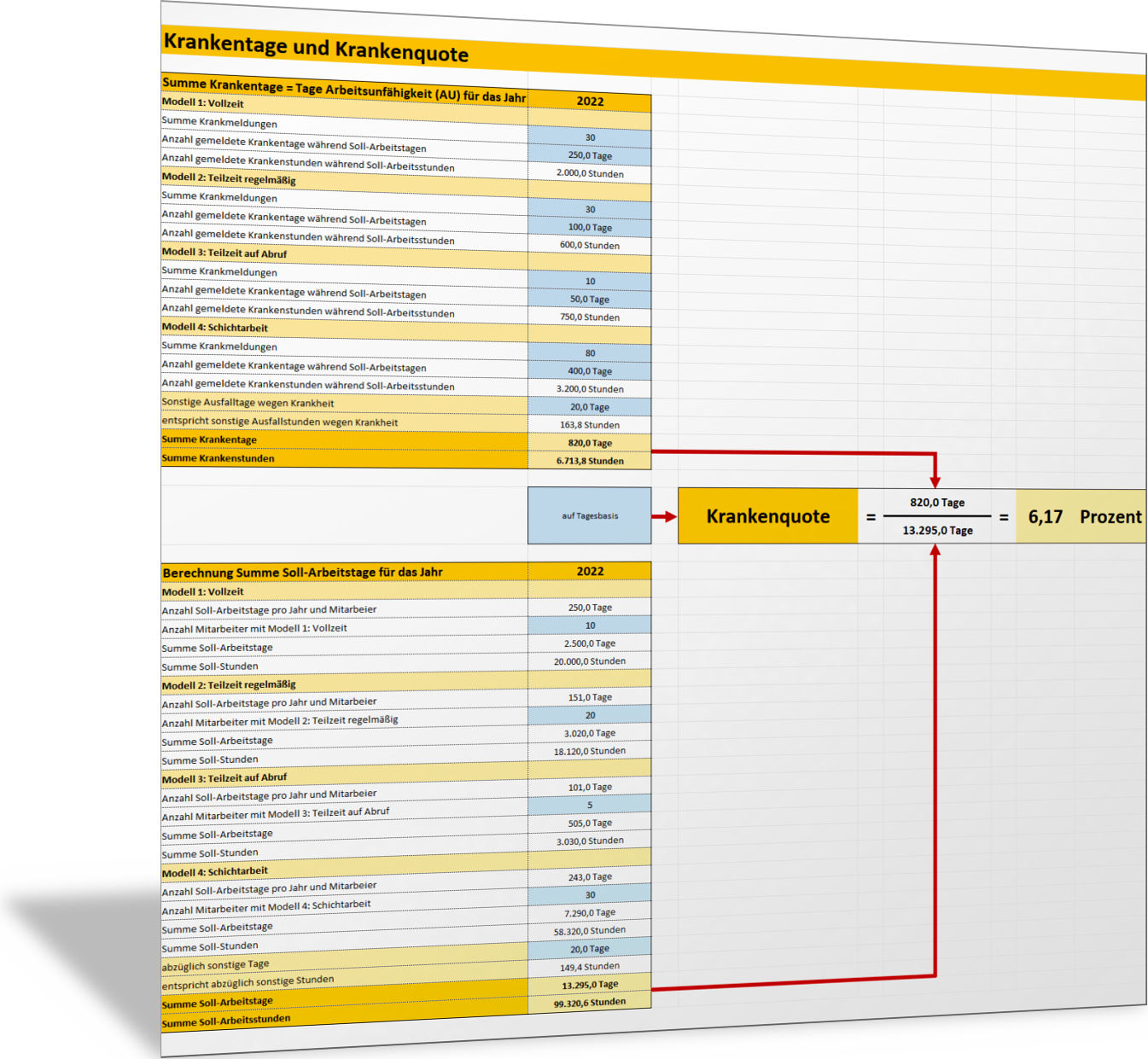Screen dimensions: 1148x1059
Task: Select the Teilzeit auf Abruf employee count 5
Action: [x=590, y=805]
